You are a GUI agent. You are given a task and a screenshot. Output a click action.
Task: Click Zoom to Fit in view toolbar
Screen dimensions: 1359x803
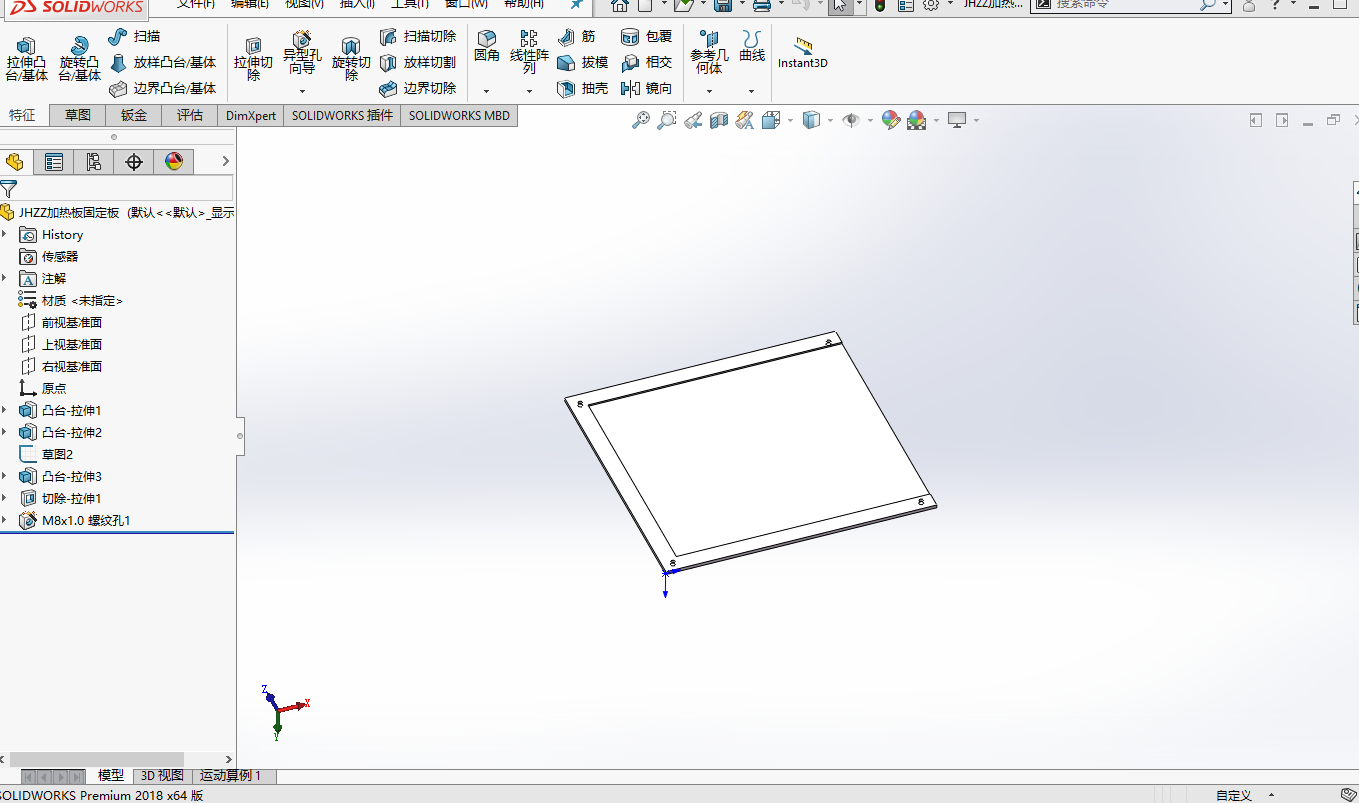click(641, 120)
